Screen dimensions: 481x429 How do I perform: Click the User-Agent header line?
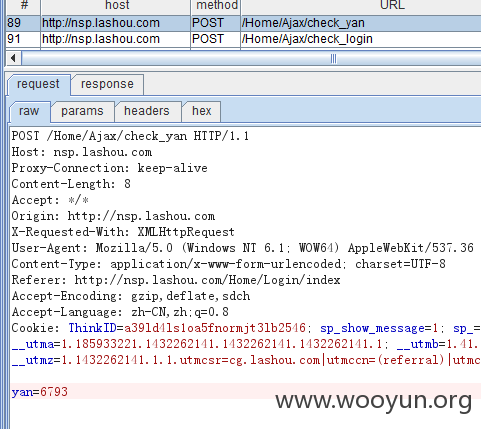(242, 248)
